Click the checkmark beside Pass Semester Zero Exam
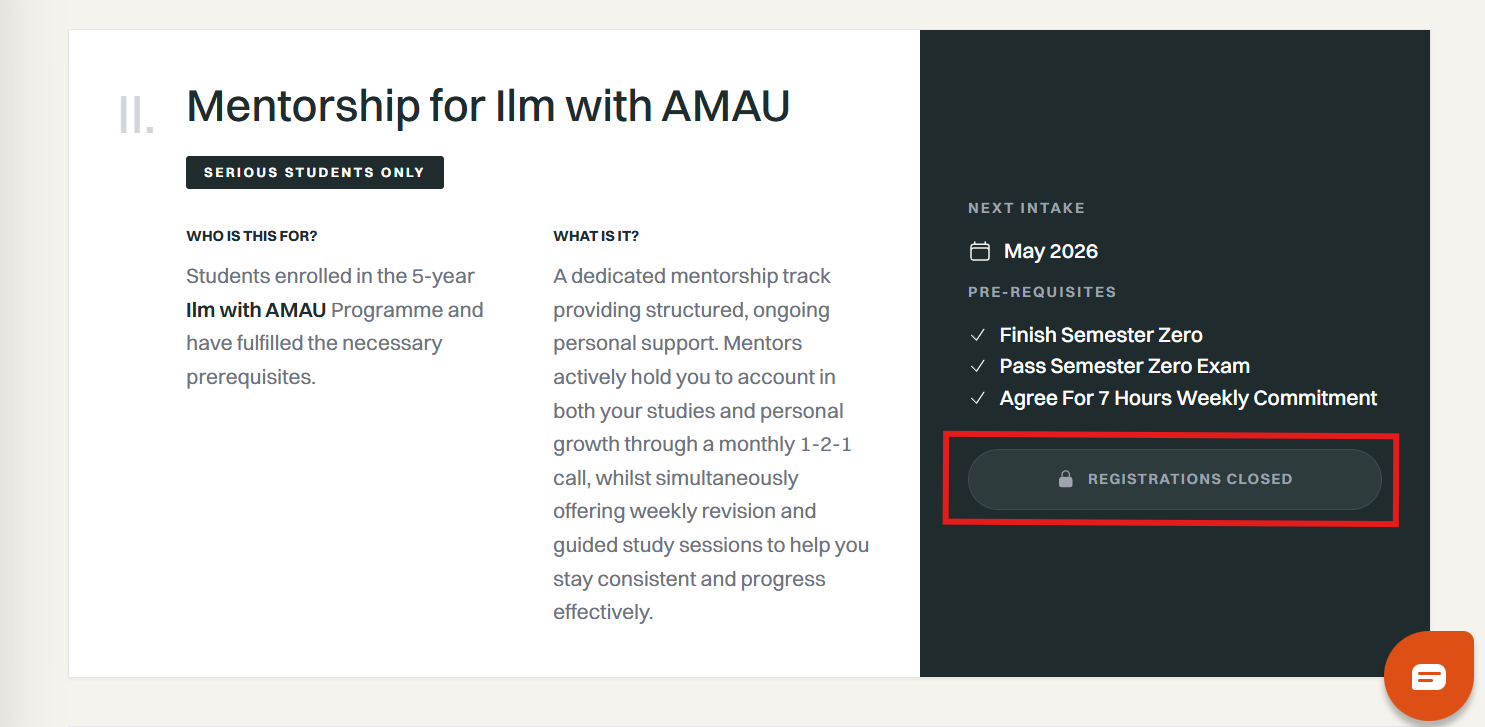Image resolution: width=1485 pixels, height=727 pixels. (x=979, y=366)
